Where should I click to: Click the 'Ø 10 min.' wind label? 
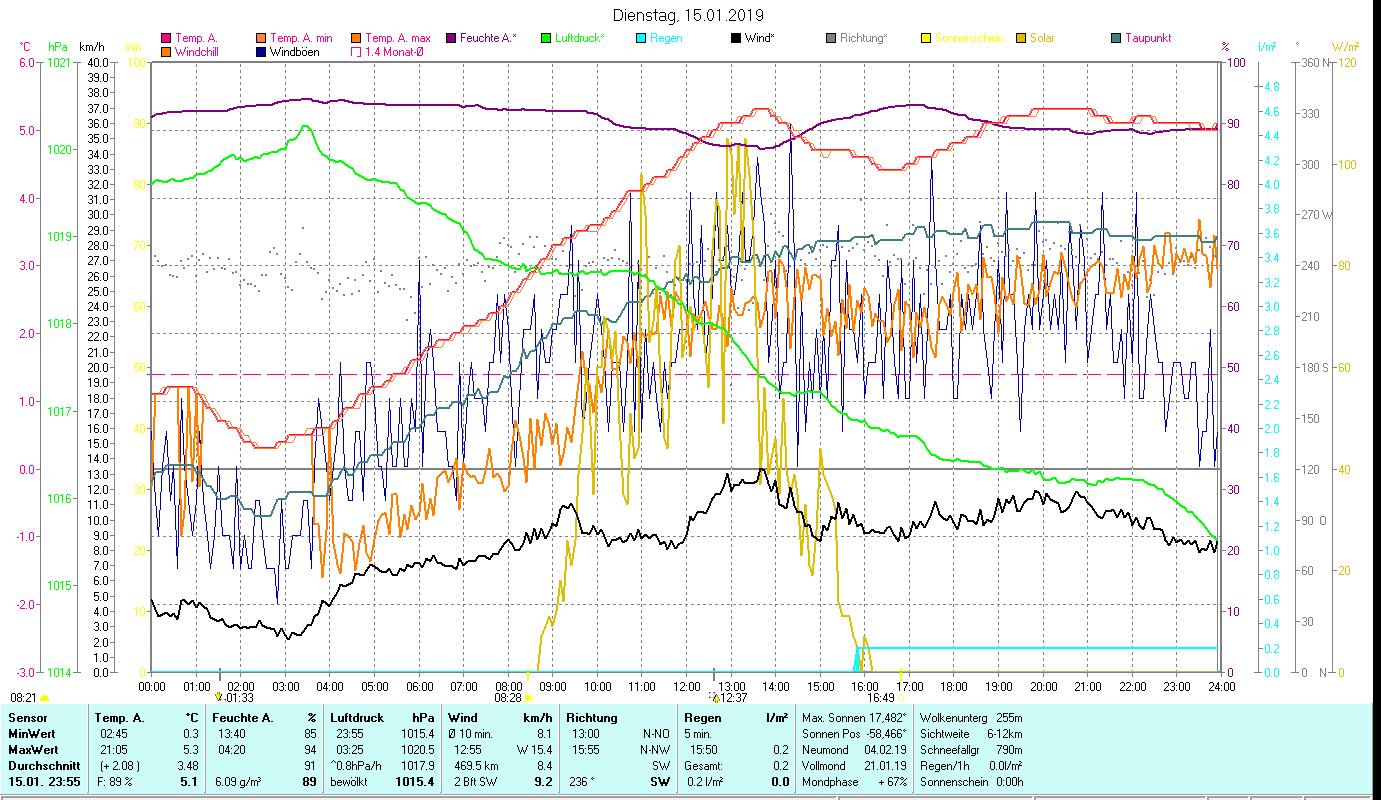[470, 734]
